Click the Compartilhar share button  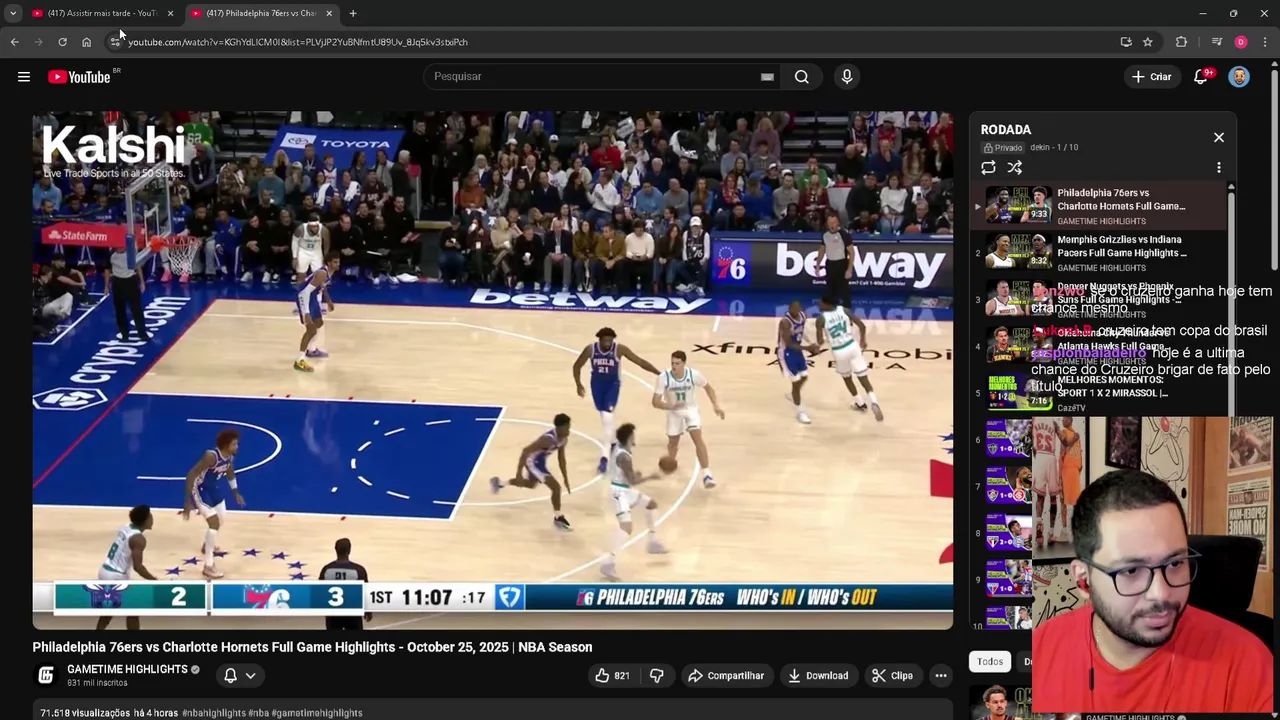pos(726,676)
